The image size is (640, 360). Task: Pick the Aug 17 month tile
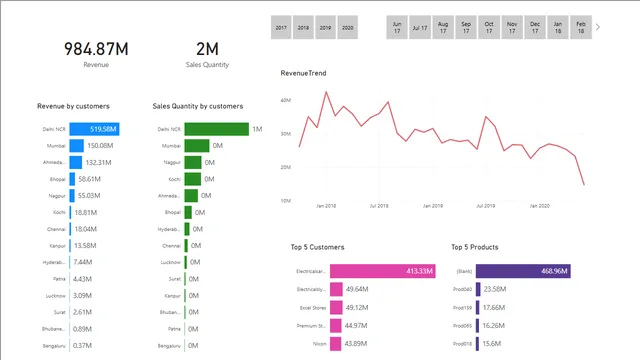[x=443, y=27]
